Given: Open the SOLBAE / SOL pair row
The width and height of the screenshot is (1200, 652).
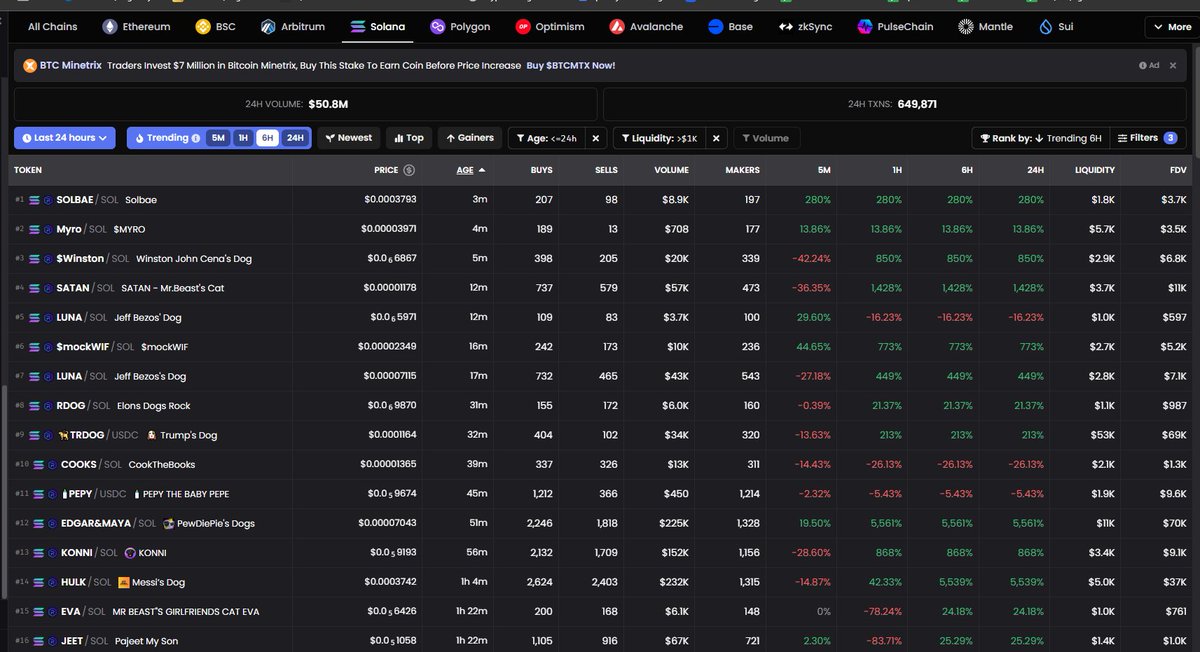Looking at the screenshot, I should click(600, 200).
